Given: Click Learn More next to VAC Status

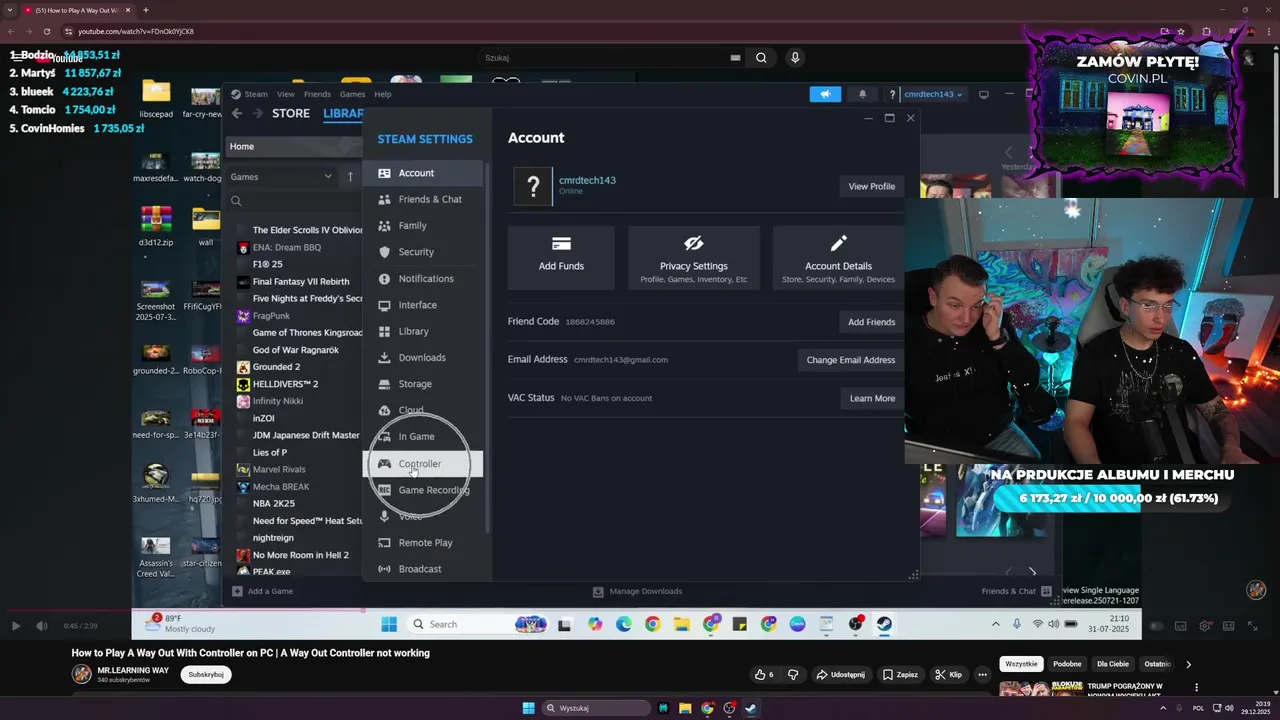Looking at the screenshot, I should (872, 398).
